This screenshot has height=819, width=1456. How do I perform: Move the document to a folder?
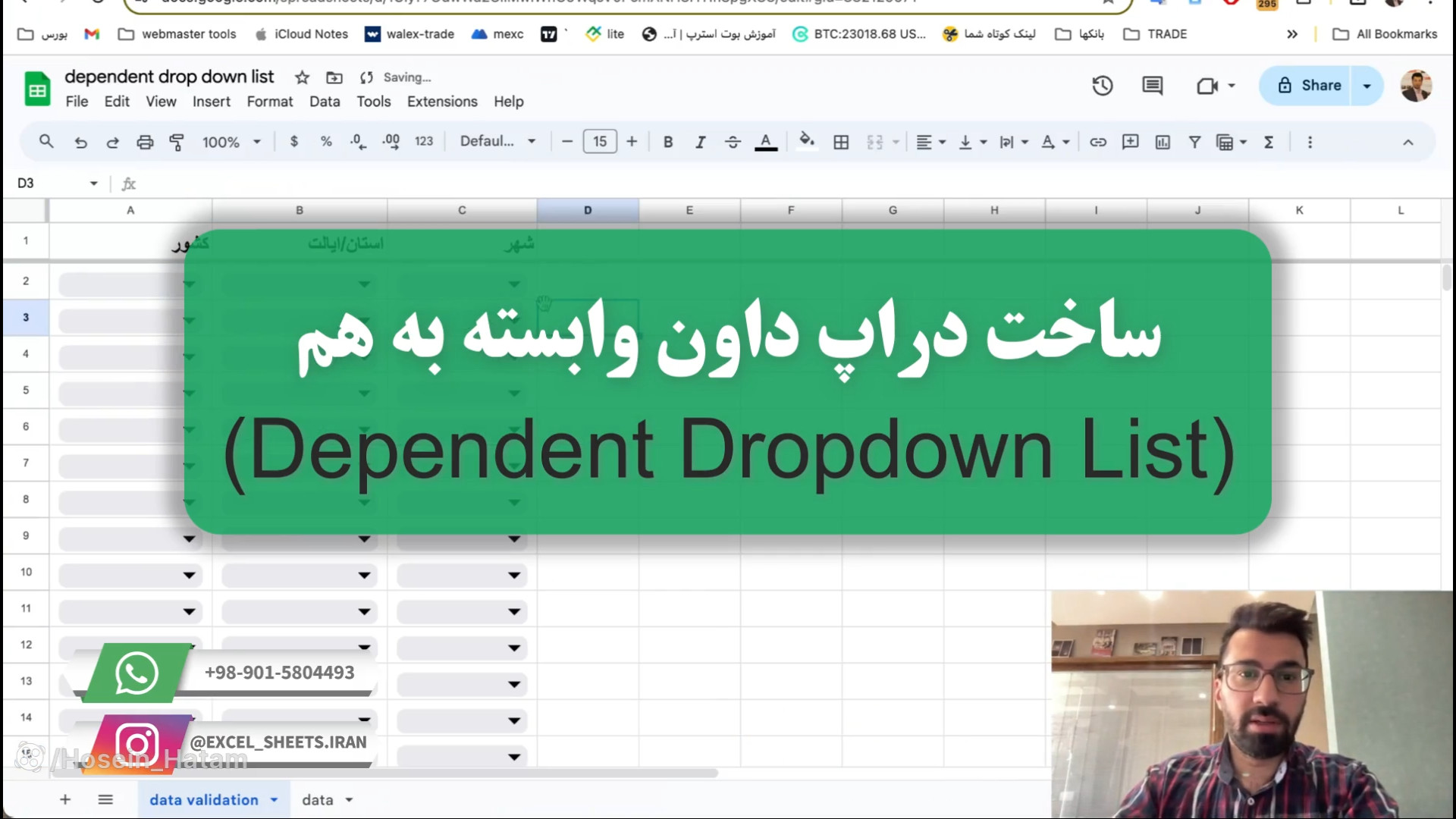(334, 77)
